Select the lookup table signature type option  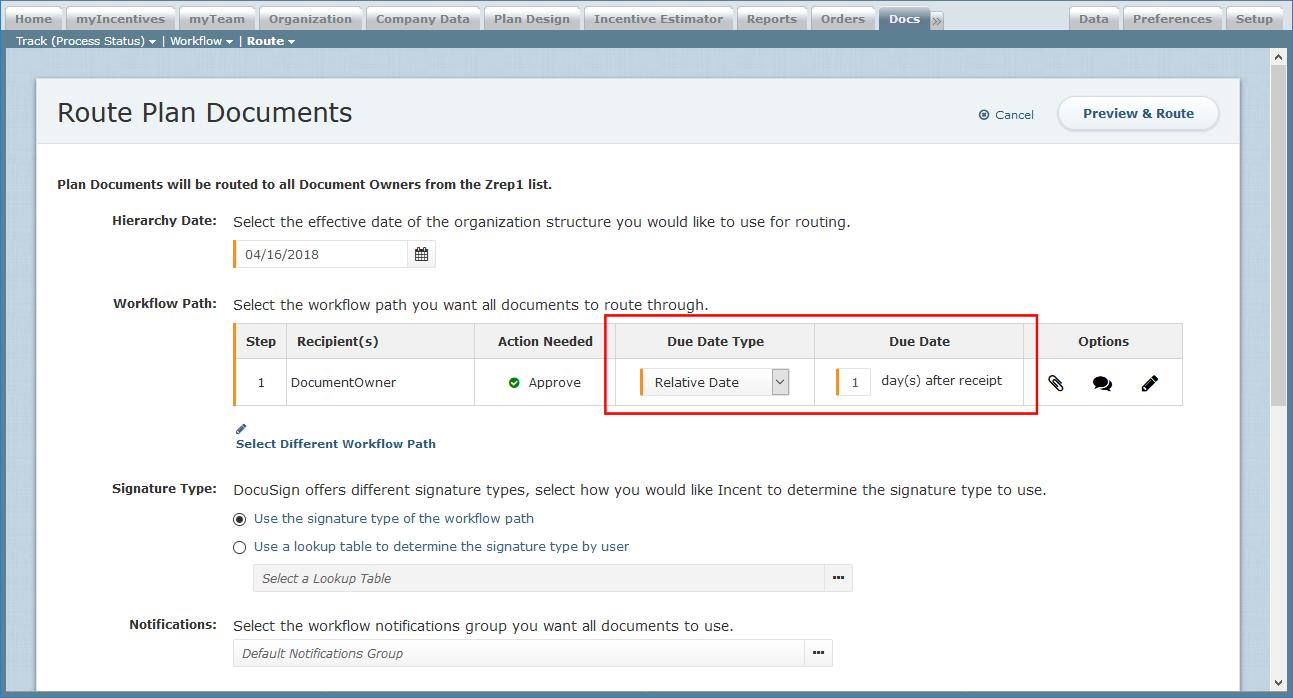click(x=240, y=547)
